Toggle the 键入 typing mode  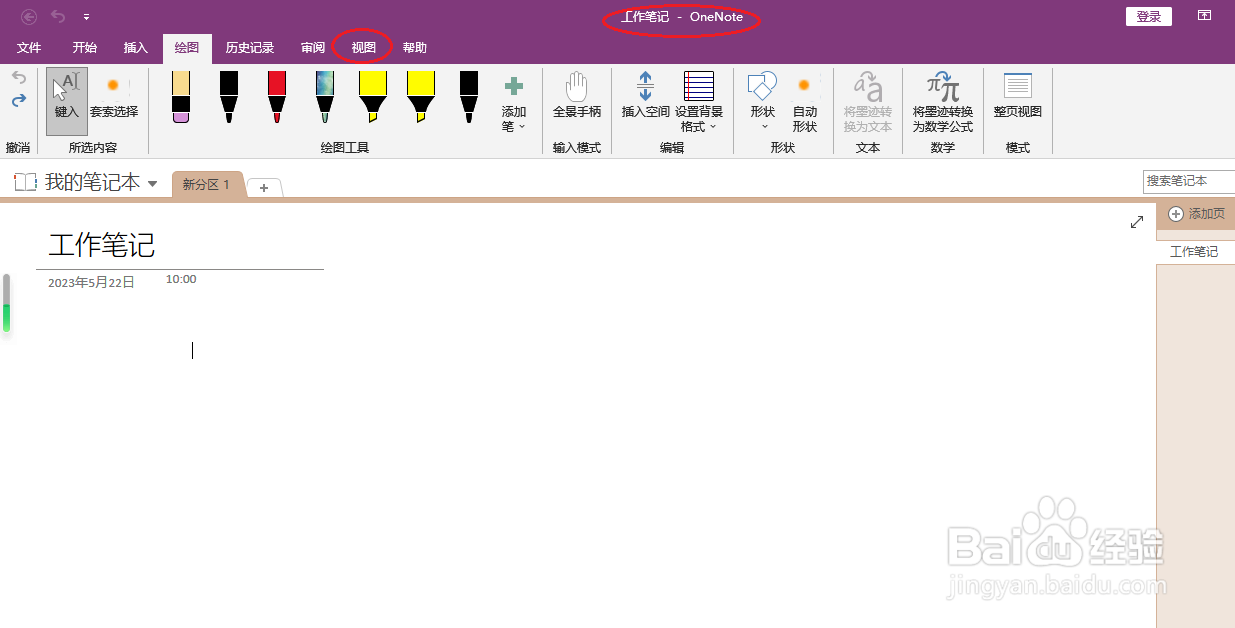(67, 101)
